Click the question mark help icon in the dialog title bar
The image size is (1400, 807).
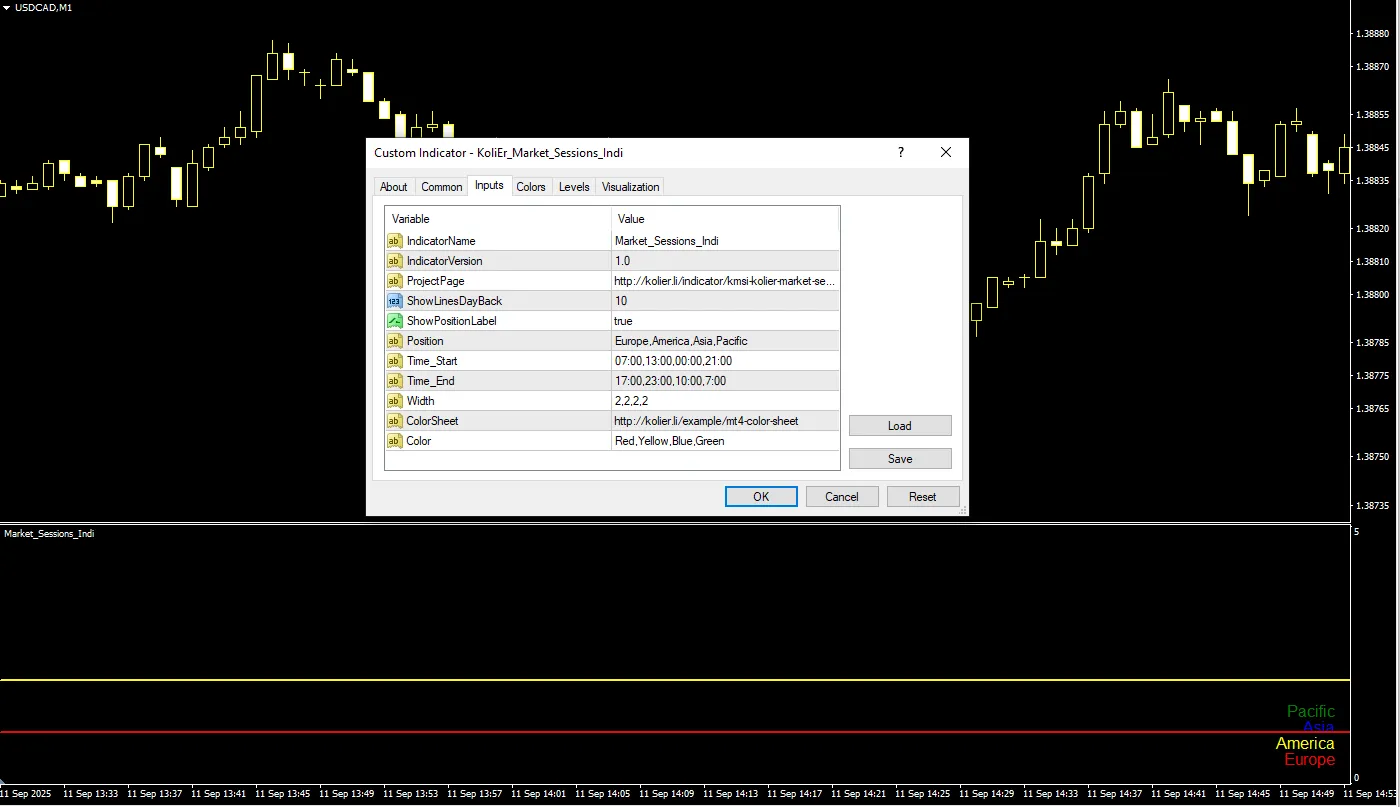click(x=900, y=153)
